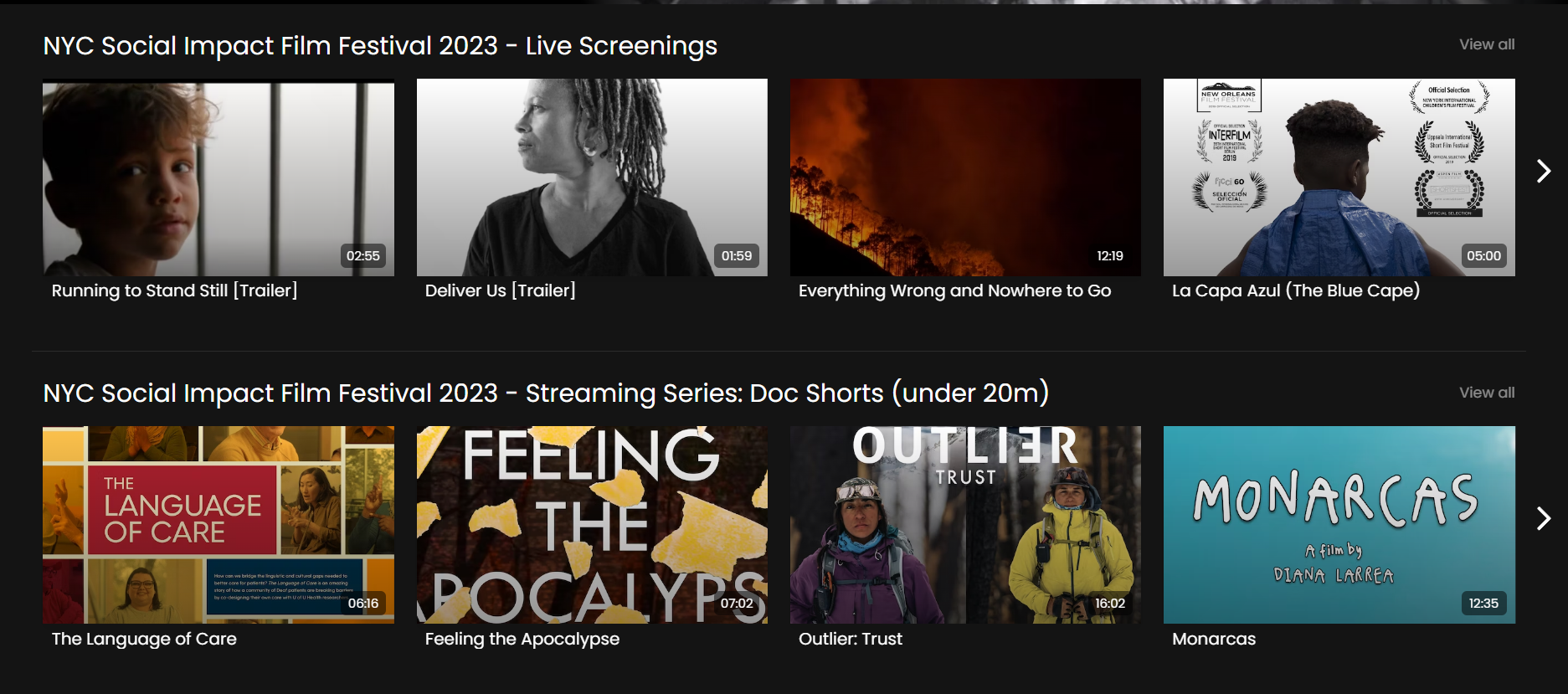Click the Deliver Us [Trailer] title text
Image resolution: width=1568 pixels, height=694 pixels.
tap(500, 290)
